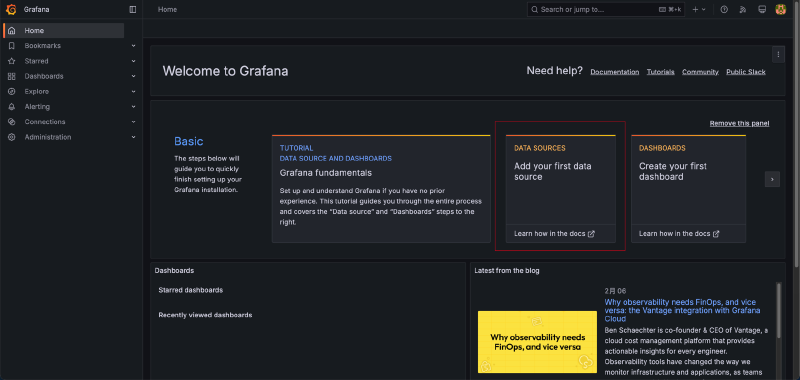Click the Dashboards panel title
The image size is (800, 380).
pos(174,270)
